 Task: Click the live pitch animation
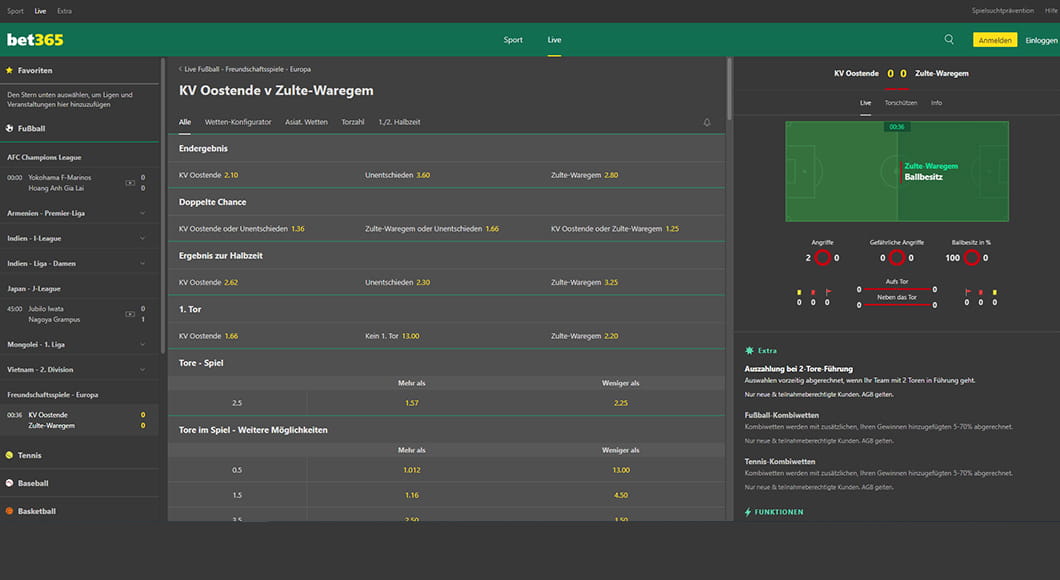click(x=897, y=172)
